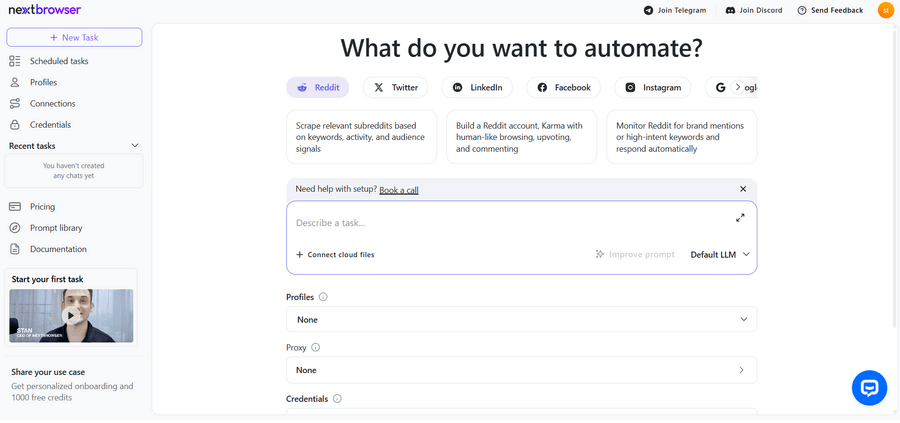This screenshot has width=900, height=423.
Task: Click the Credentials info icon
Action: pyautogui.click(x=337, y=398)
